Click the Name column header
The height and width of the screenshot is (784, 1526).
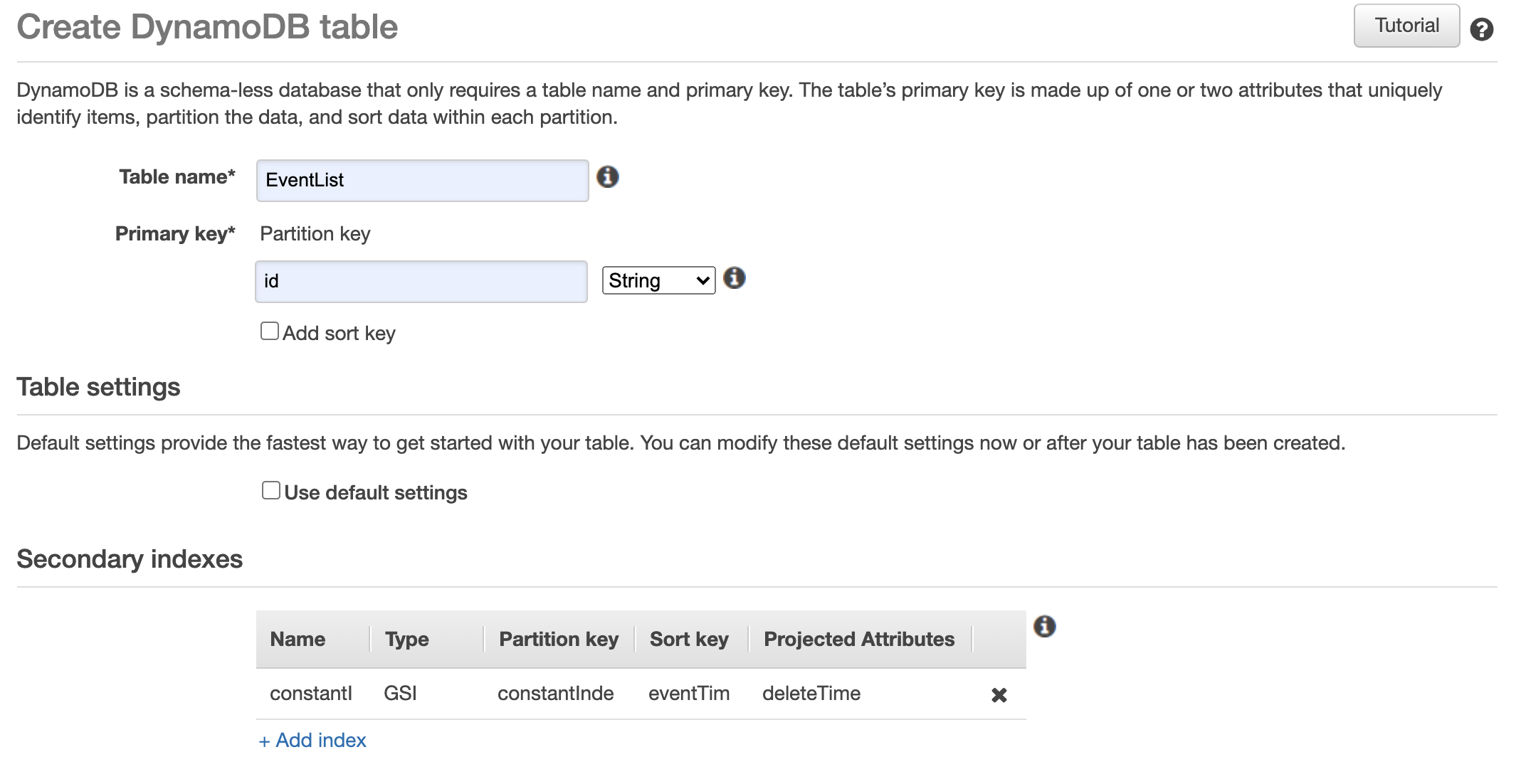click(x=298, y=639)
